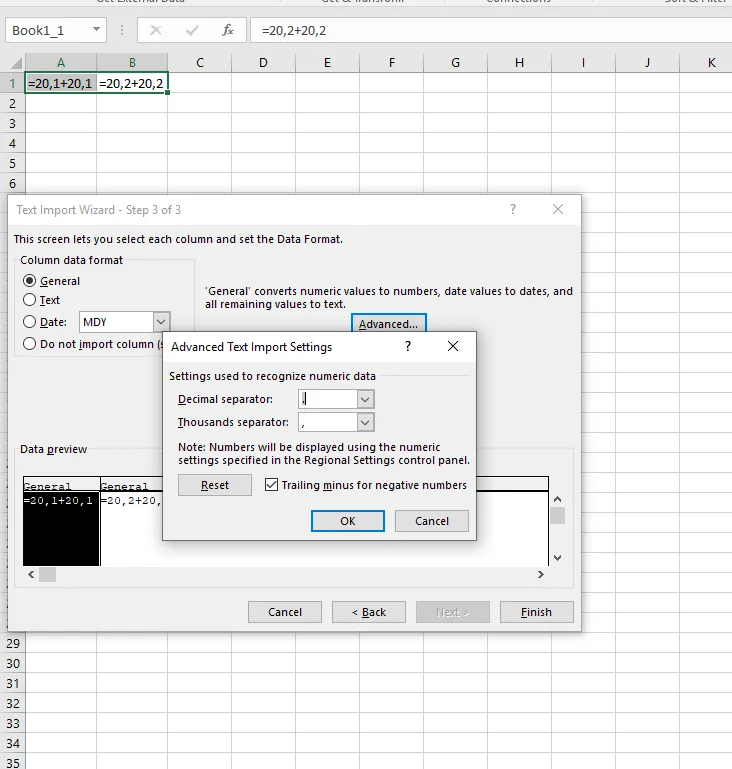Click the Insert Function fx icon
Viewport: 732px width, 769px height.
click(x=227, y=30)
